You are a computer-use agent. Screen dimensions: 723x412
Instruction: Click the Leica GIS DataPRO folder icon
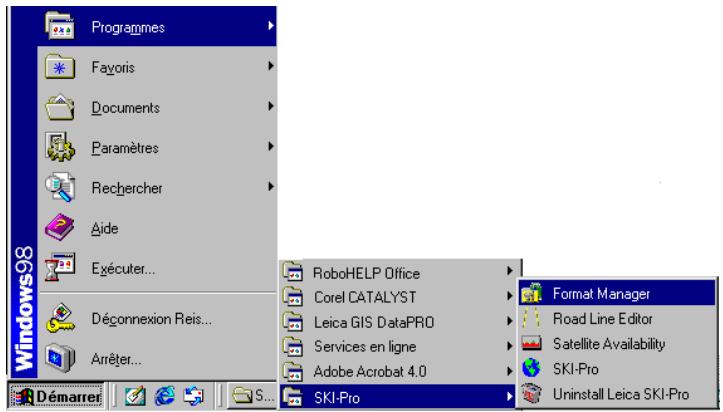coord(293,322)
